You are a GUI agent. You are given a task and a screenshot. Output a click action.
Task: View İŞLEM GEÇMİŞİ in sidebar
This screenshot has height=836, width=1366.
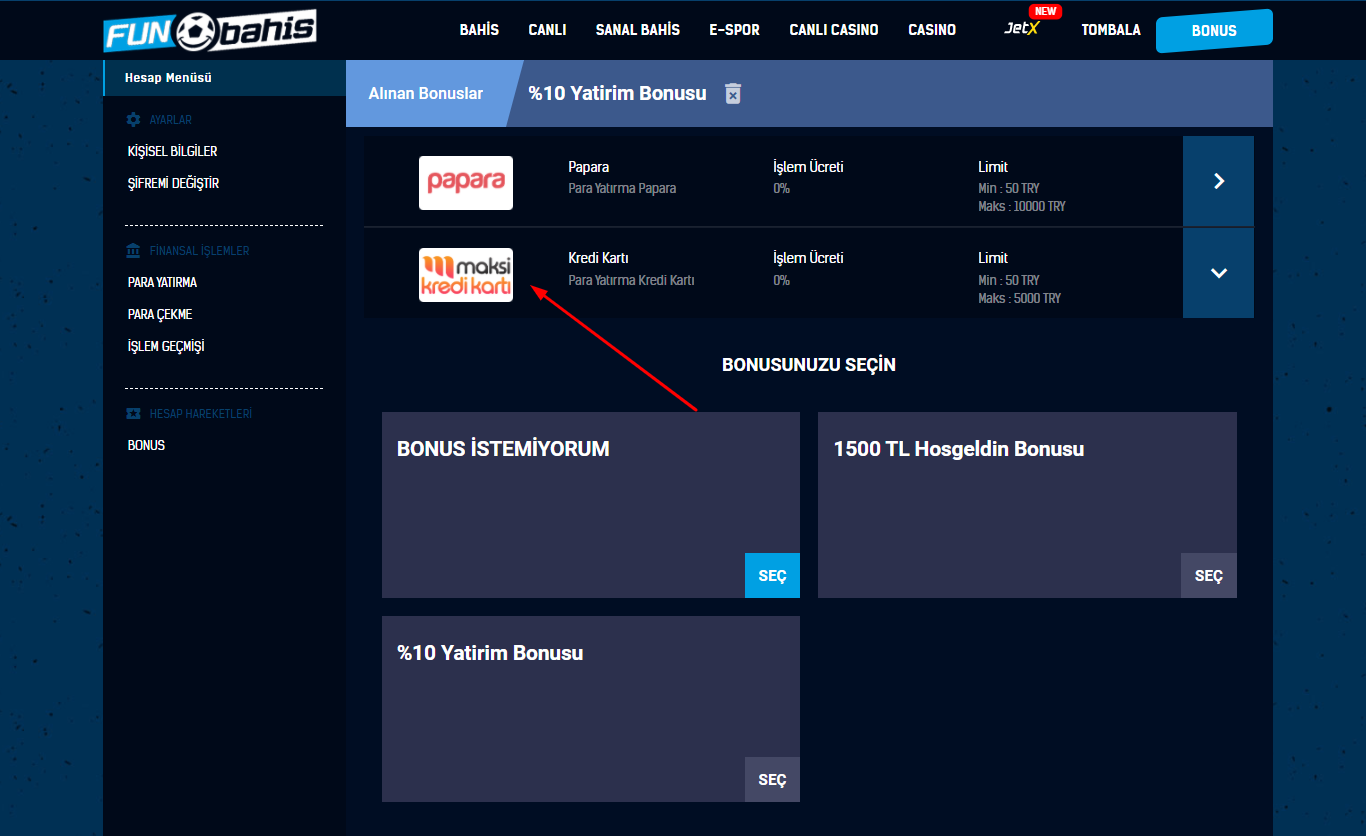click(x=166, y=347)
